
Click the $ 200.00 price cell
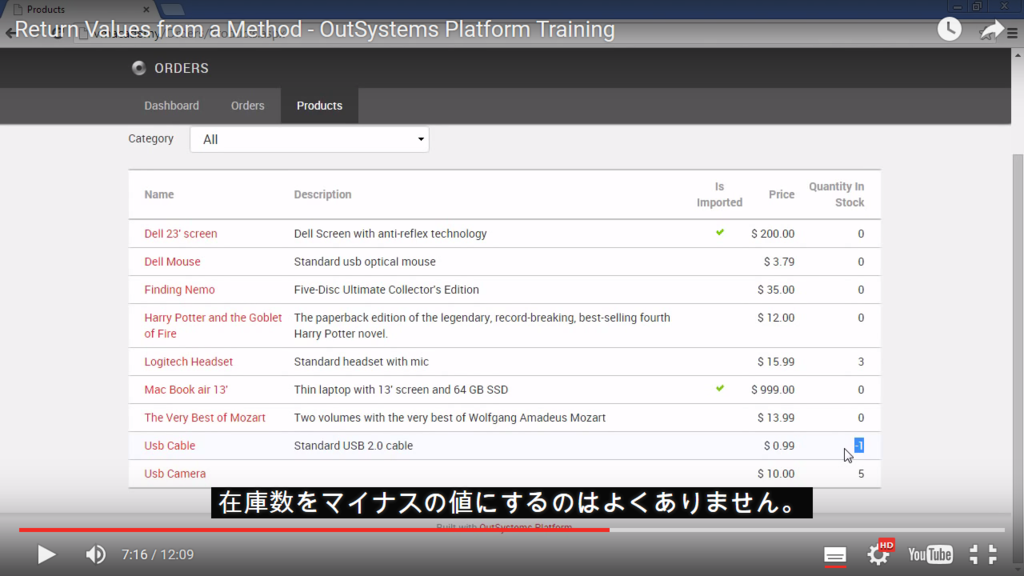pos(773,234)
